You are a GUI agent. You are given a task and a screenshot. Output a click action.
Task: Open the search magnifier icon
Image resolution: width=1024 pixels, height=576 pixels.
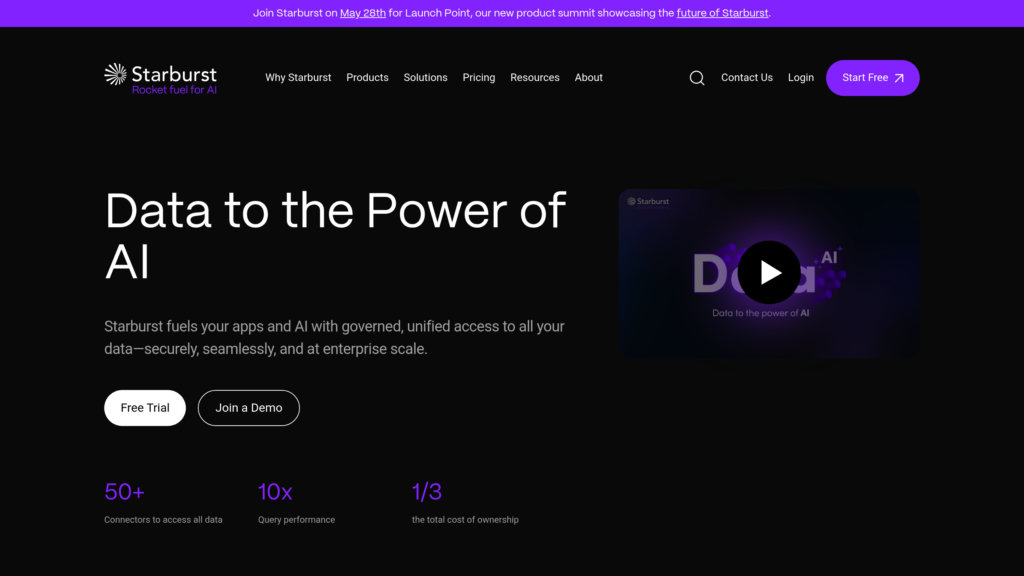click(697, 78)
